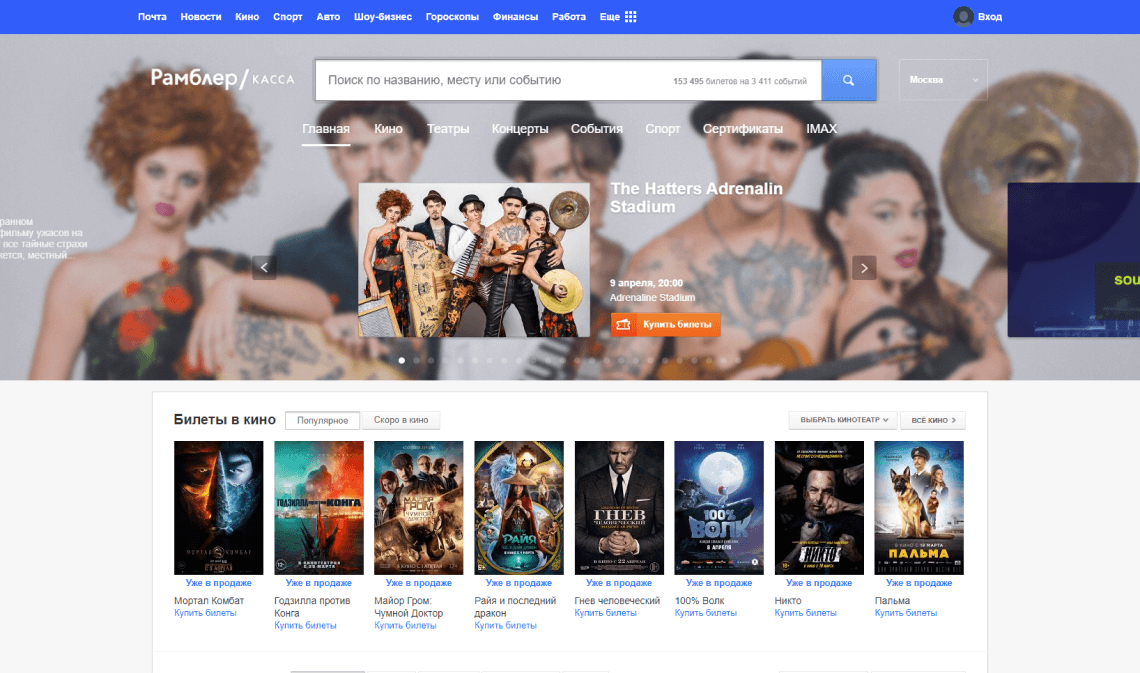1140x673 pixels.
Task: Switch to the Популярное tab
Action: pyautogui.click(x=323, y=420)
